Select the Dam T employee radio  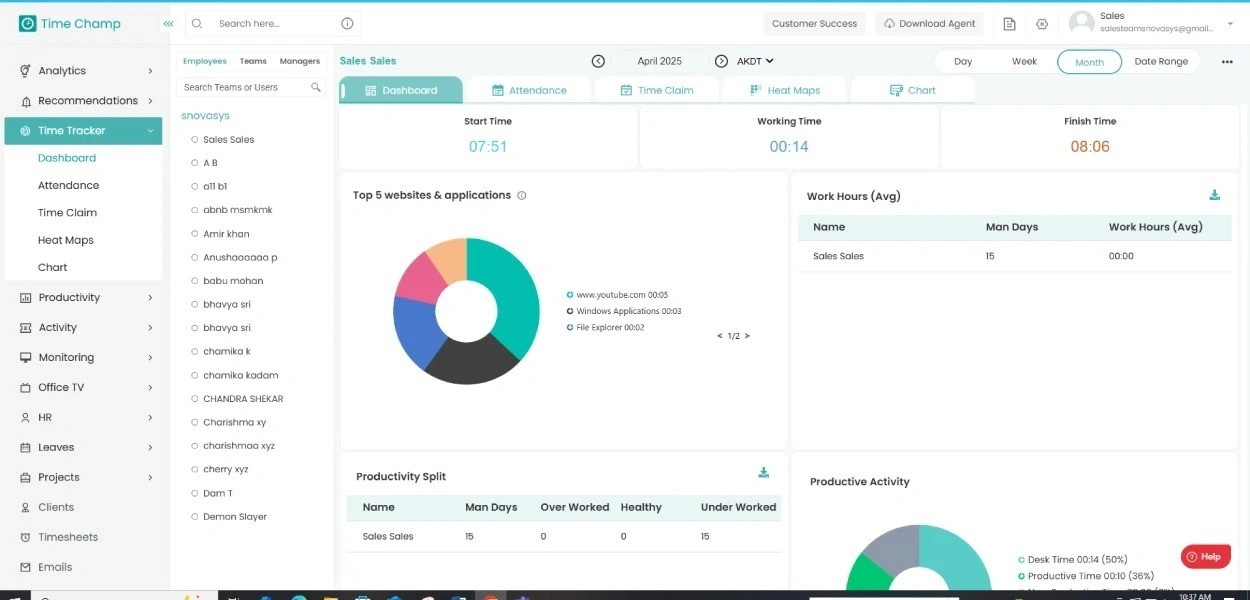click(195, 493)
